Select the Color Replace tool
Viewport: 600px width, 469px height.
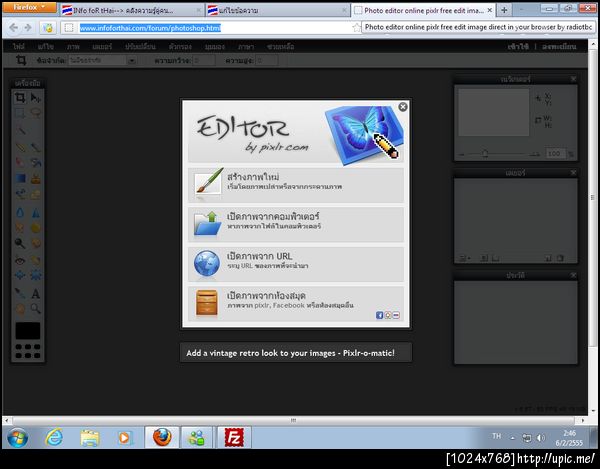point(20,194)
